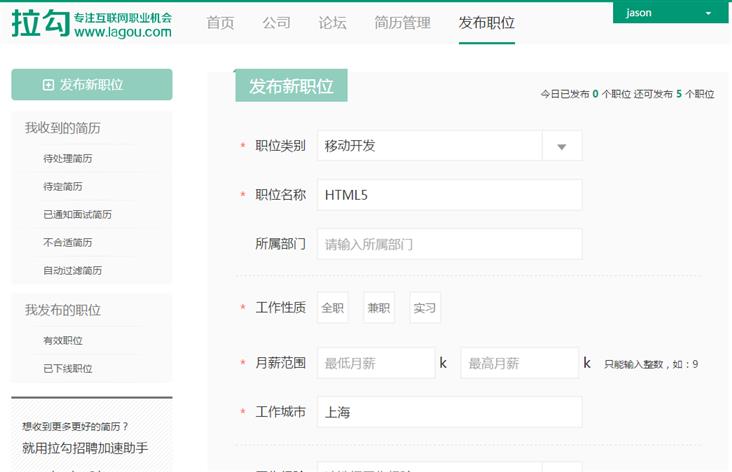
Task: Open 不合适简历 link
Action: (68, 242)
